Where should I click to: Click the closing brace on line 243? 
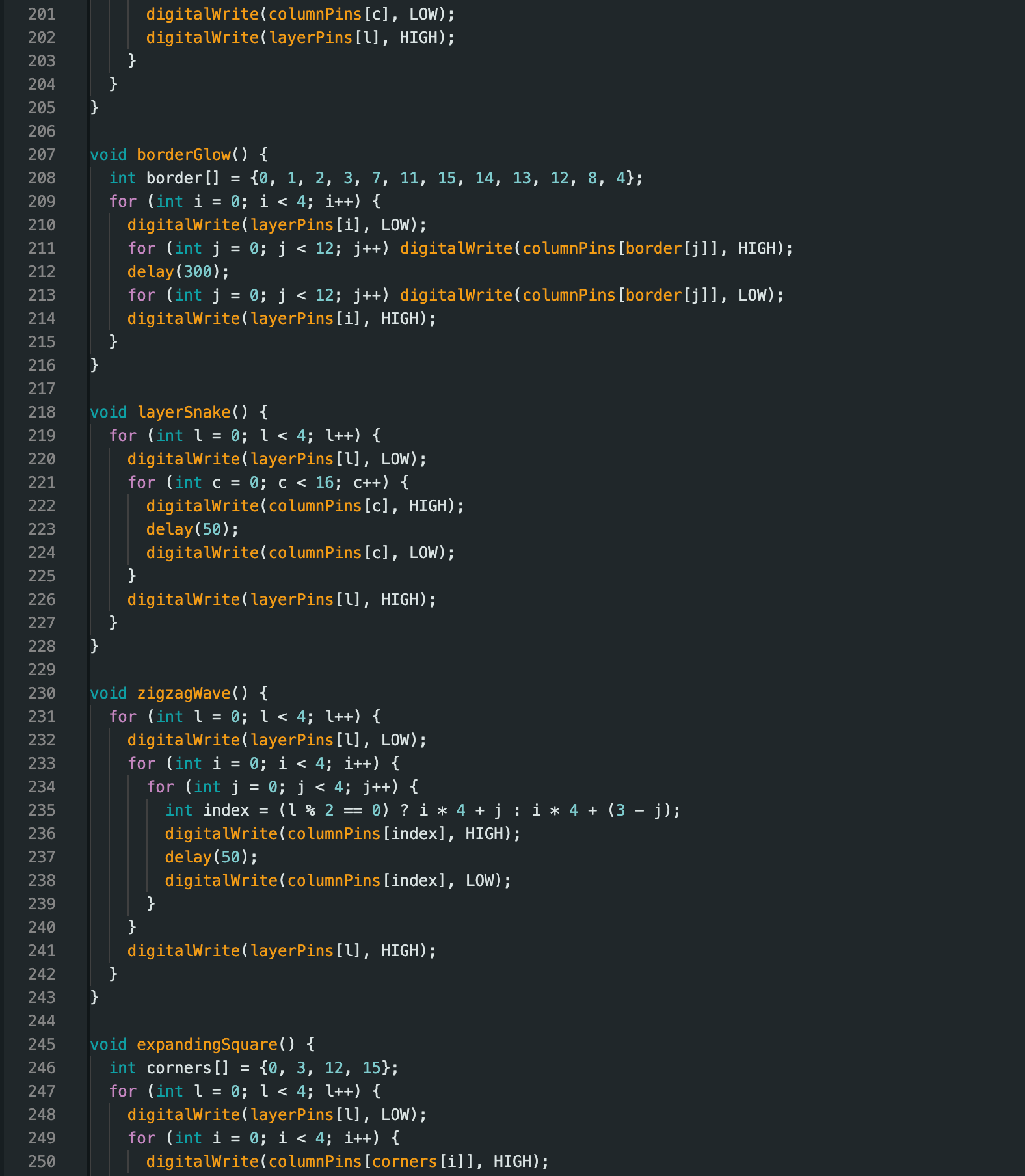point(95,998)
